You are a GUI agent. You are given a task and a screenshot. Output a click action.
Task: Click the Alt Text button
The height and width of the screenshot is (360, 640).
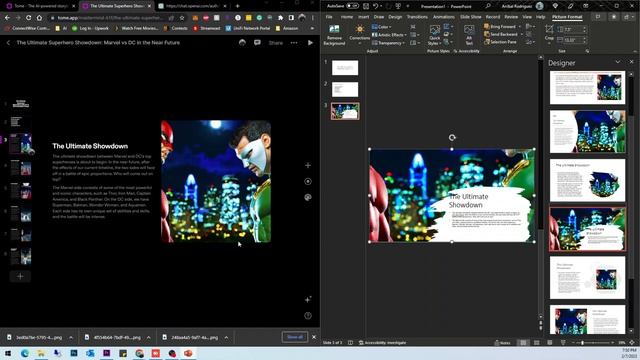(x=469, y=35)
